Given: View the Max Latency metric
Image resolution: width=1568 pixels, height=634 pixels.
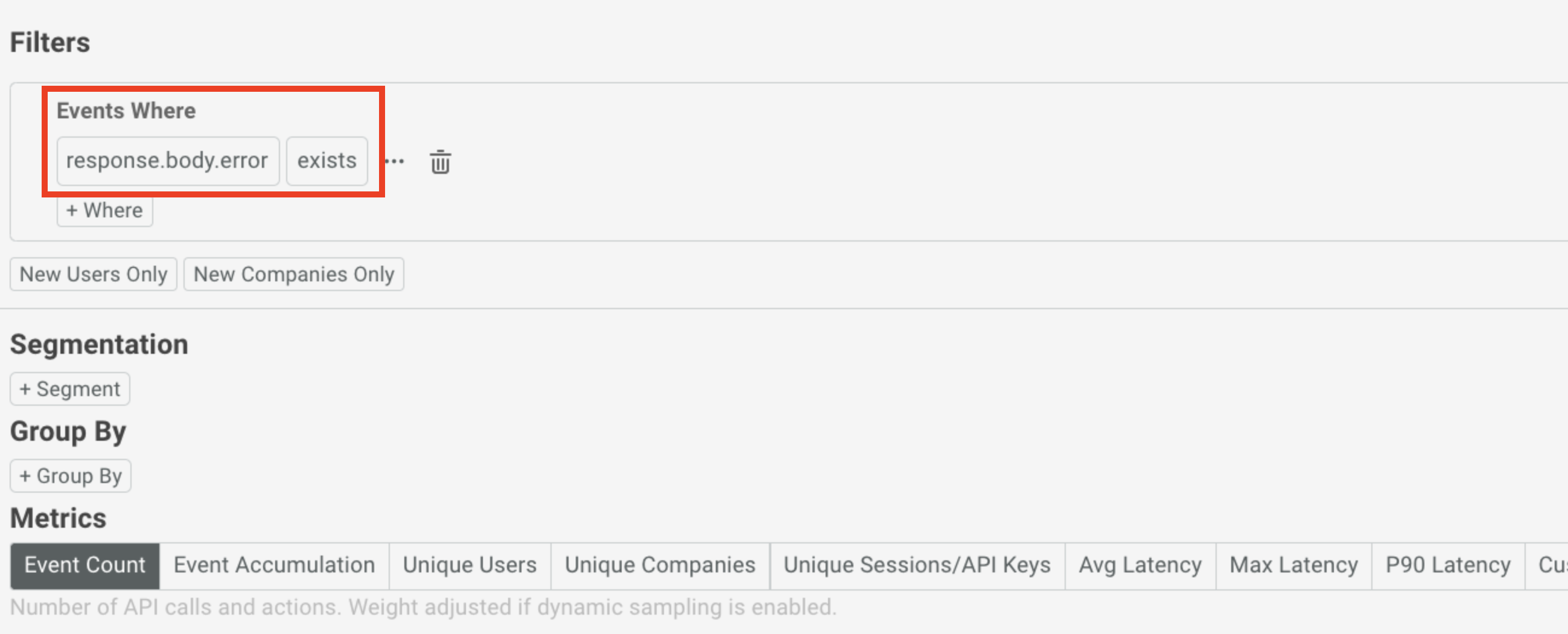Looking at the screenshot, I should (1293, 566).
